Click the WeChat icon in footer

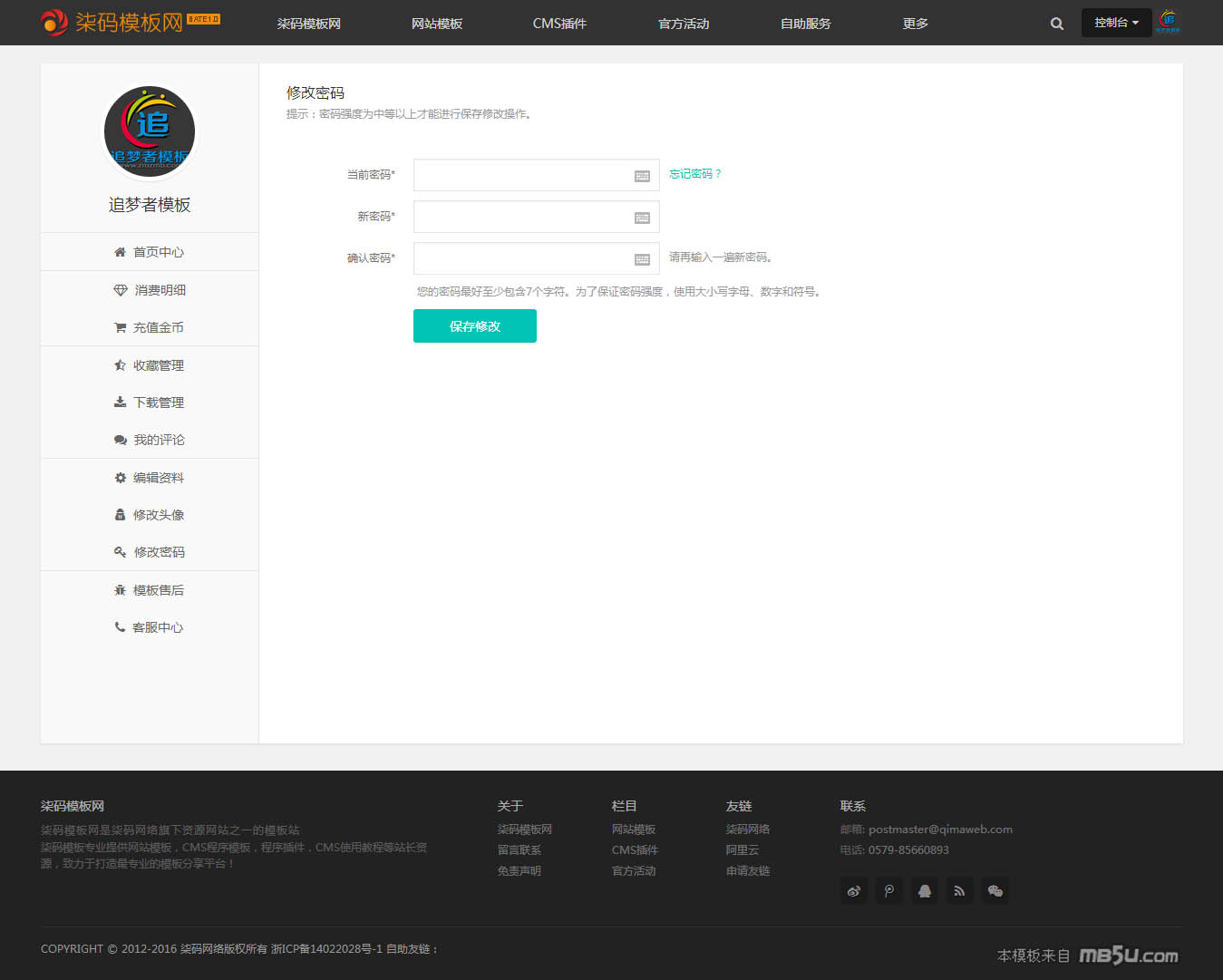click(995, 891)
